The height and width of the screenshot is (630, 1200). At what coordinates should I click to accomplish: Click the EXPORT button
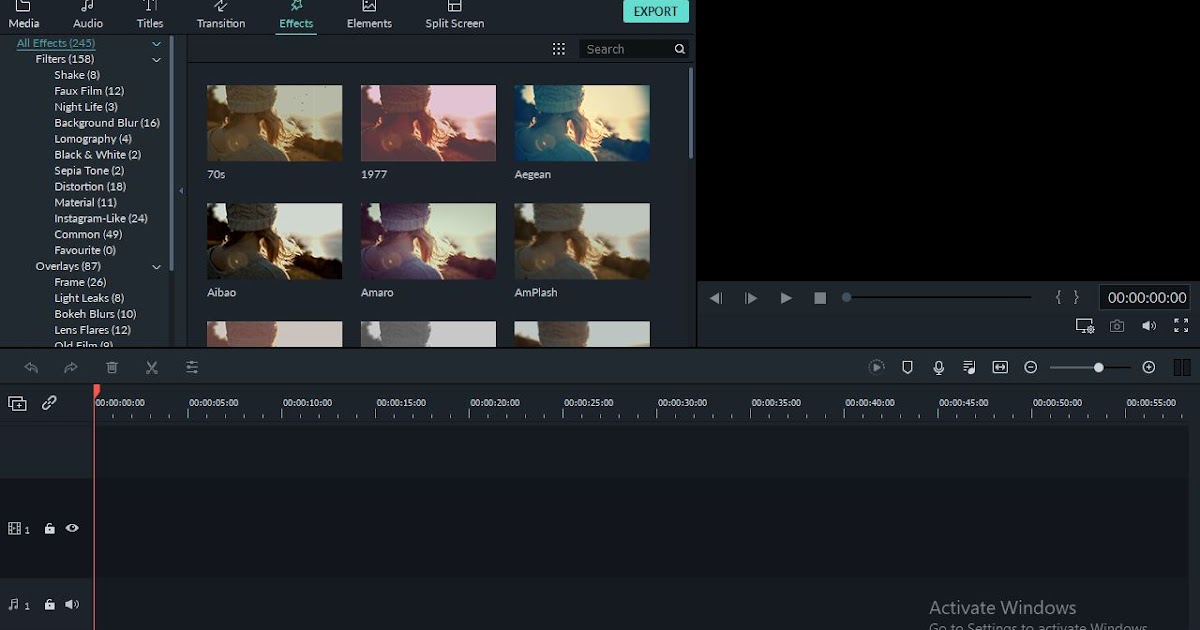point(655,11)
